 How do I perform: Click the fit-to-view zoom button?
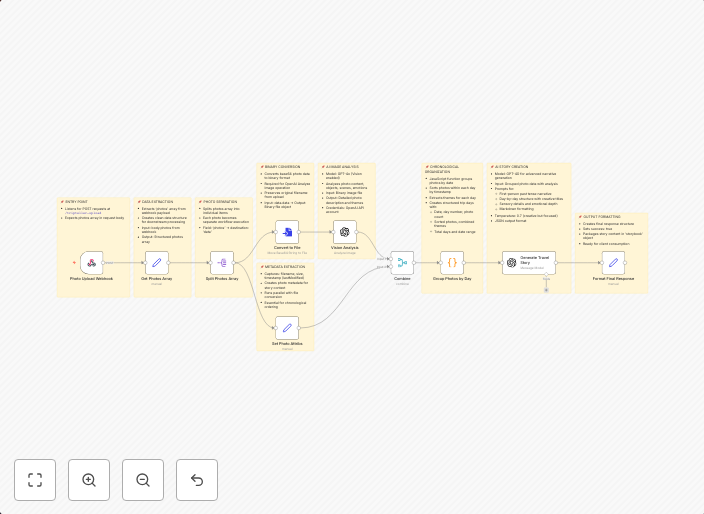pyautogui.click(x=35, y=480)
